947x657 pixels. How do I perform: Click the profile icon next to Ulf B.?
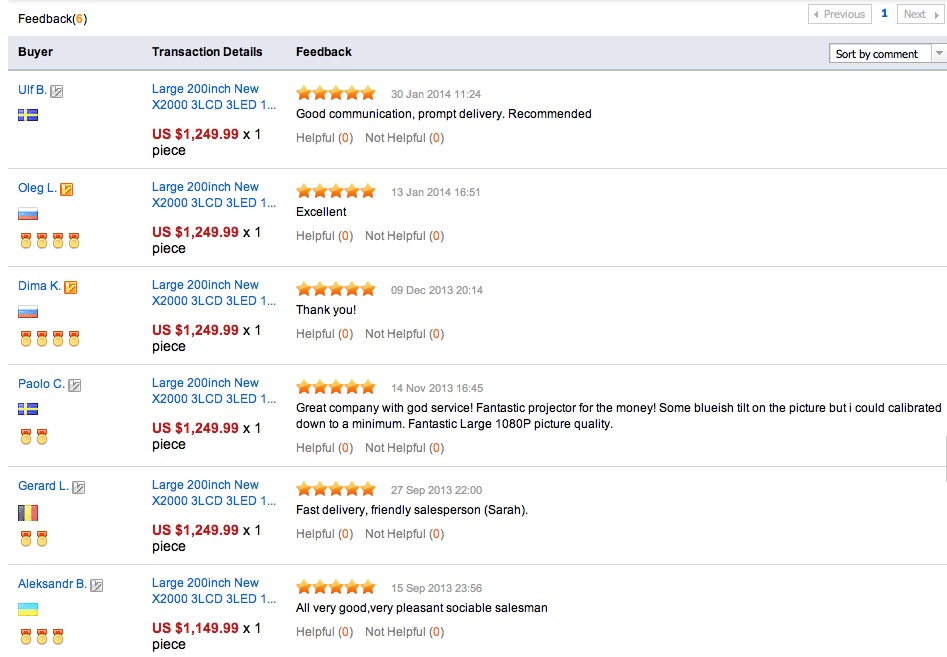57,91
